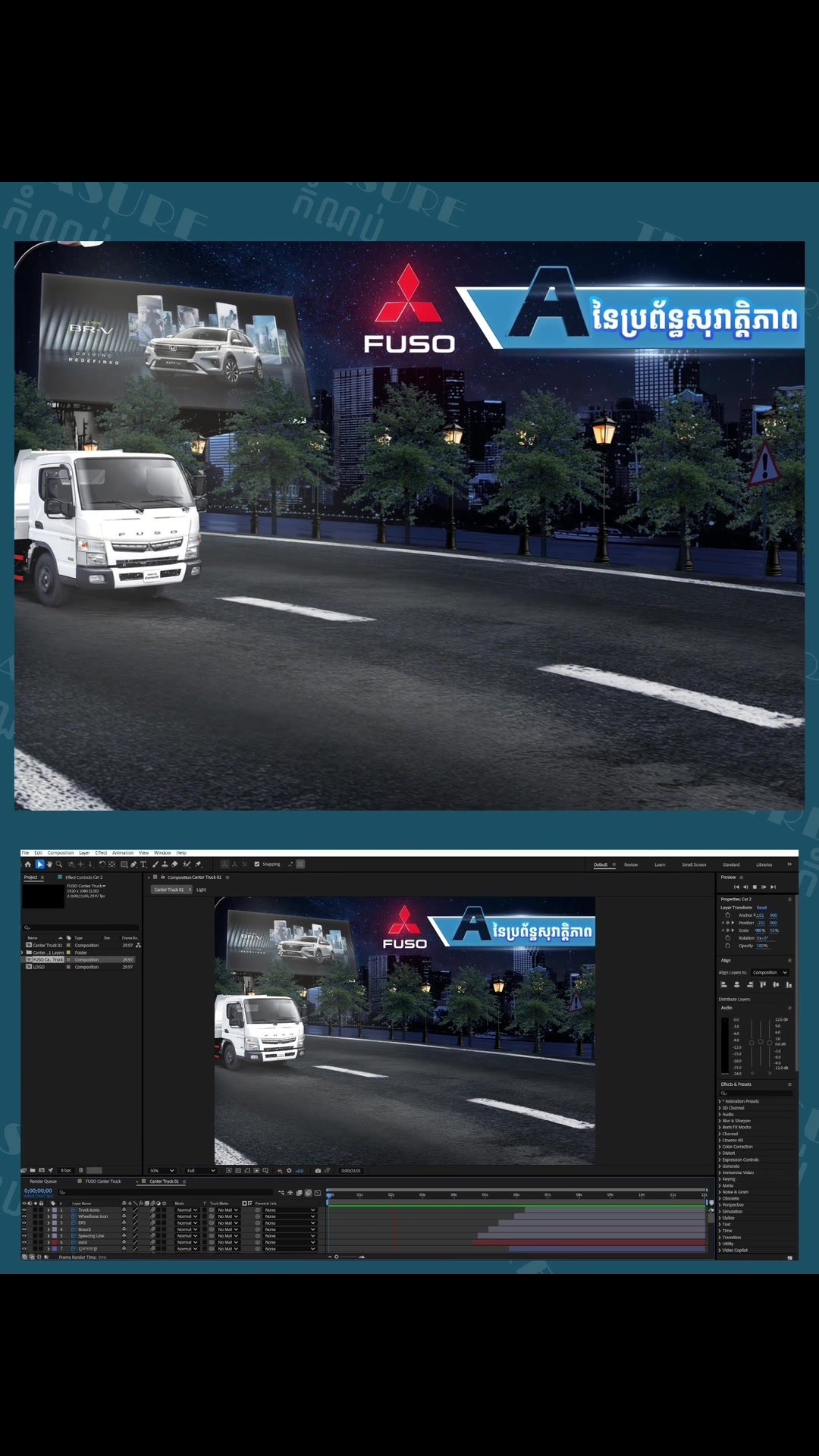Click align top edges icon
This screenshot has height=1456, width=819.
click(x=763, y=984)
